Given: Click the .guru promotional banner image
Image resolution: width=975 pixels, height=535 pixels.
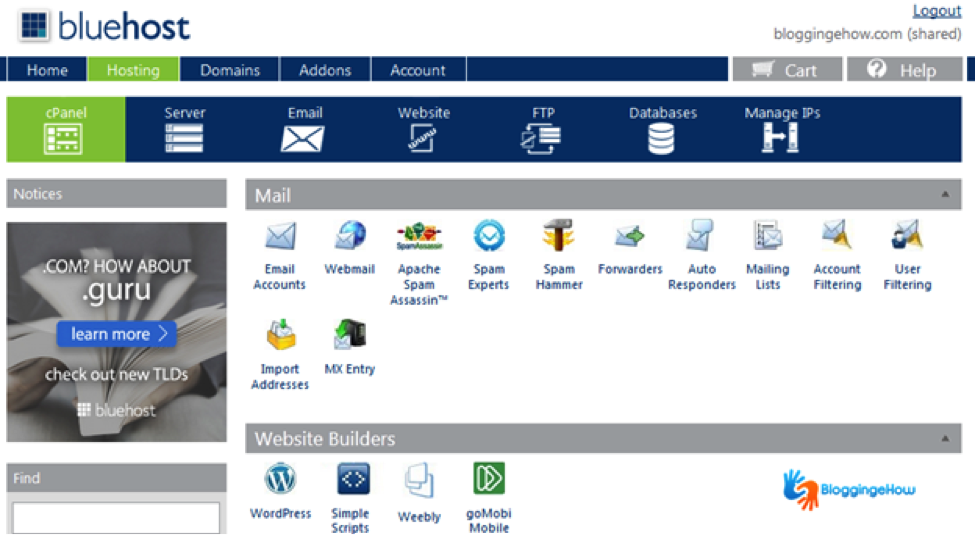Looking at the screenshot, I should pyautogui.click(x=116, y=332).
